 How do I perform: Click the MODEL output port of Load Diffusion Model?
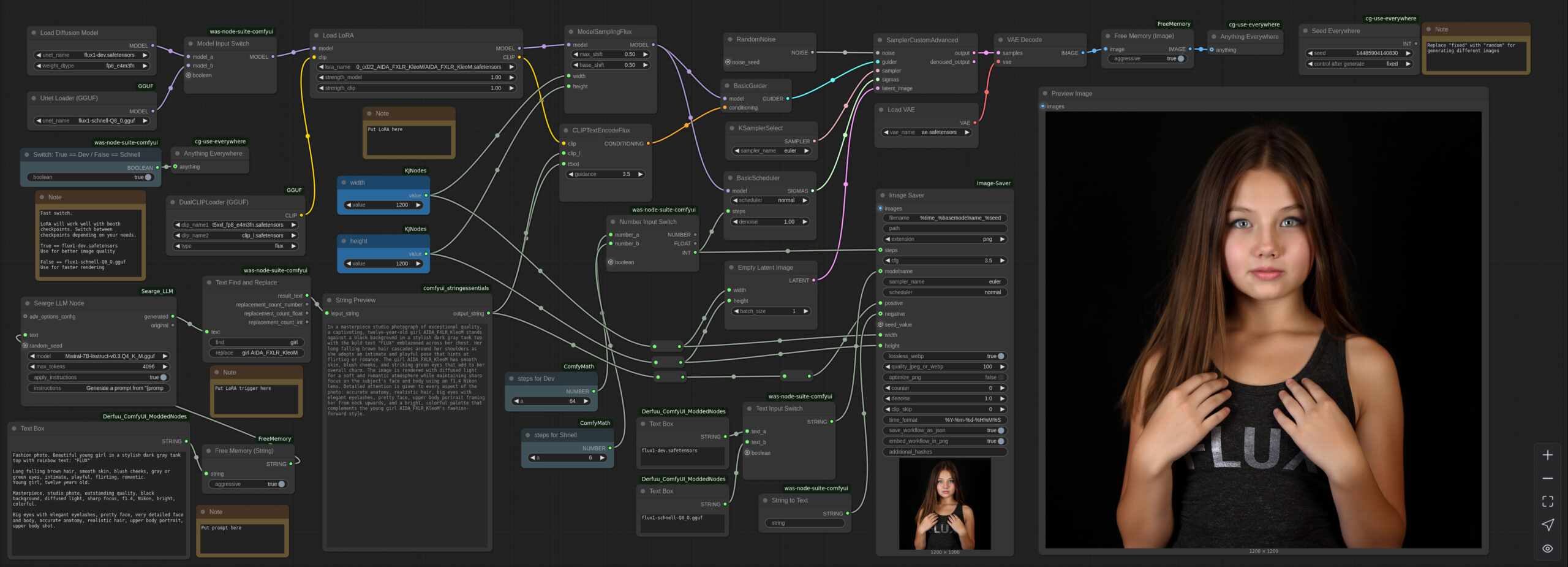[x=153, y=46]
